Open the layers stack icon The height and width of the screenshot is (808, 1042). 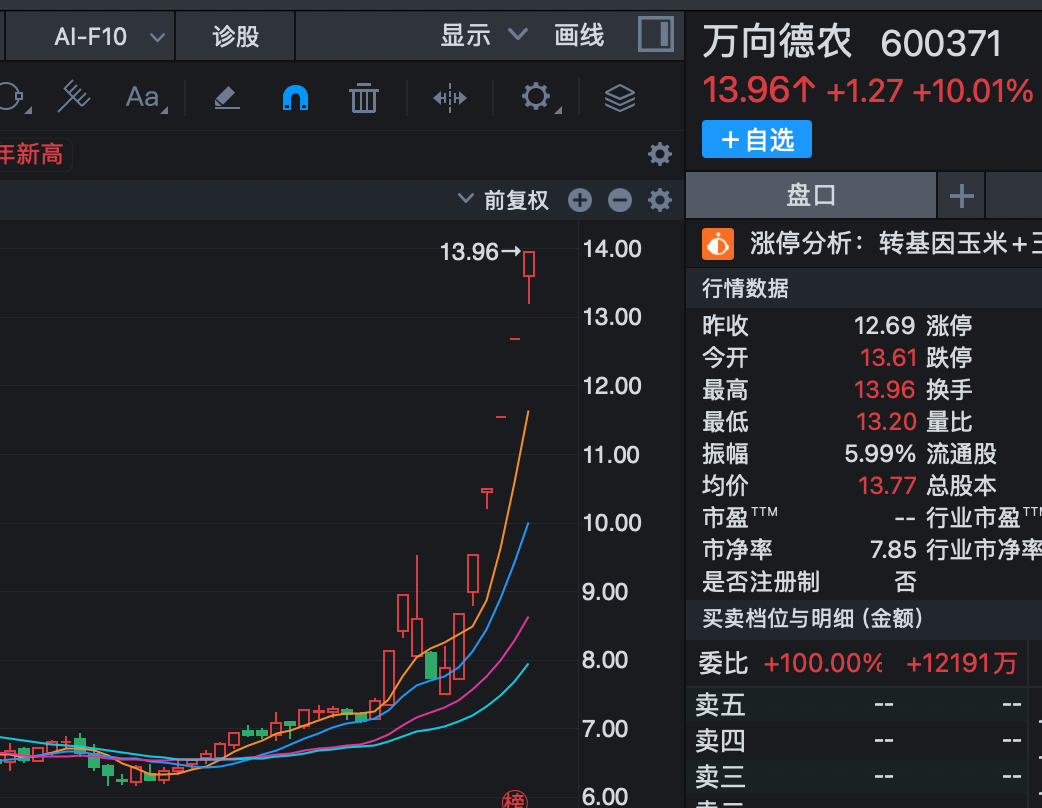[x=619, y=98]
